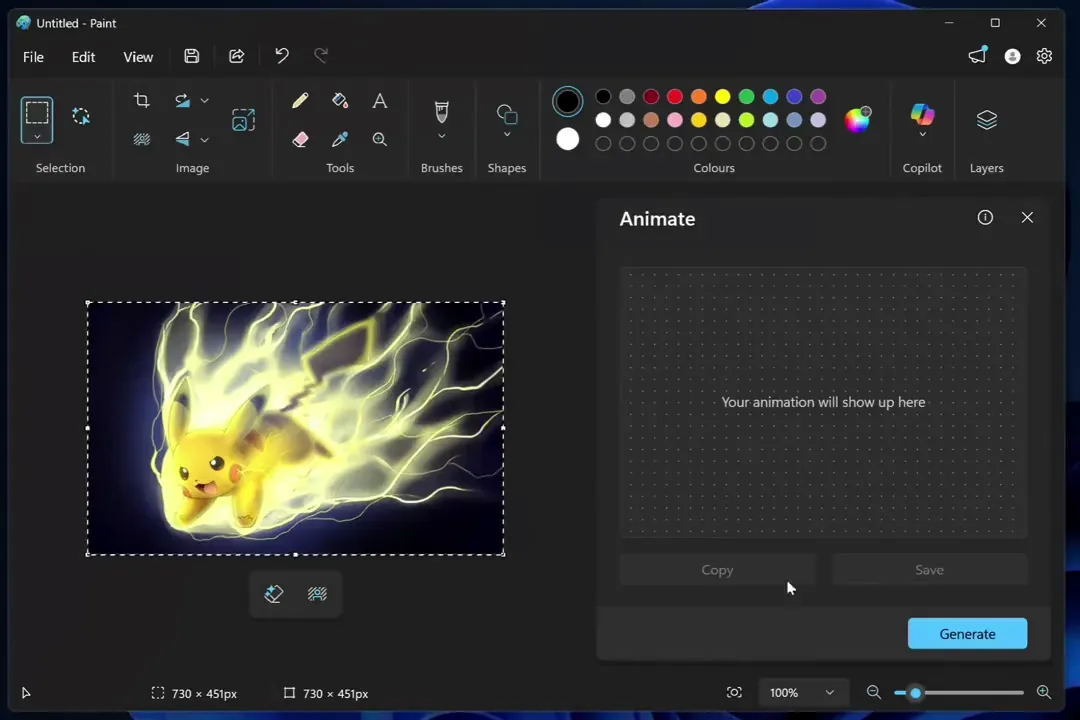
Task: Open the Brushes dropdown arrow
Action: point(442,136)
